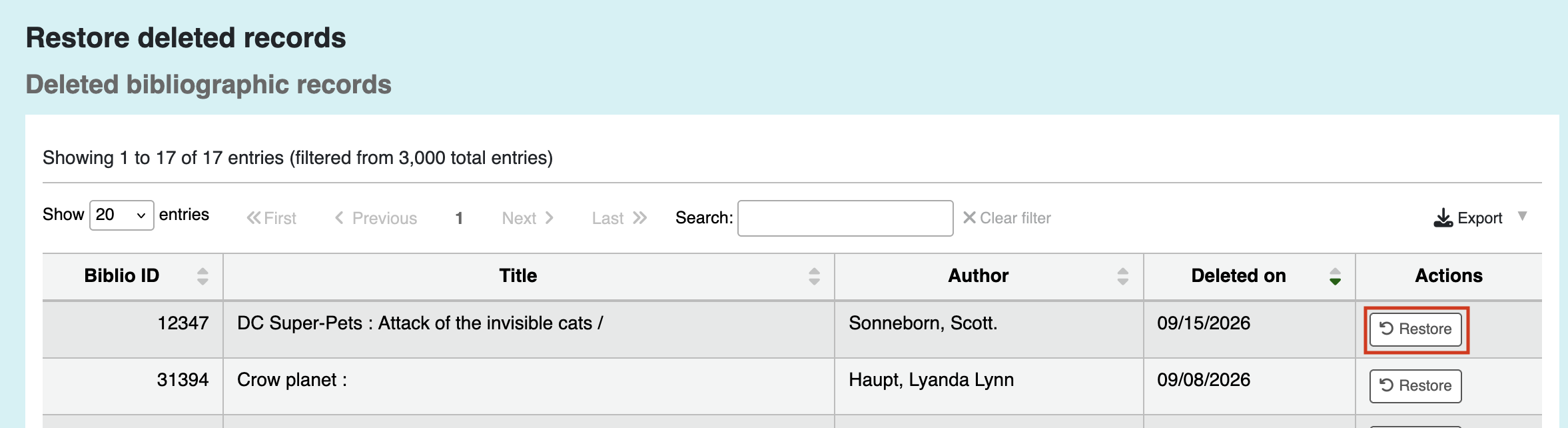
Task: Click the X icon beside Clear filter
Action: [x=969, y=217]
